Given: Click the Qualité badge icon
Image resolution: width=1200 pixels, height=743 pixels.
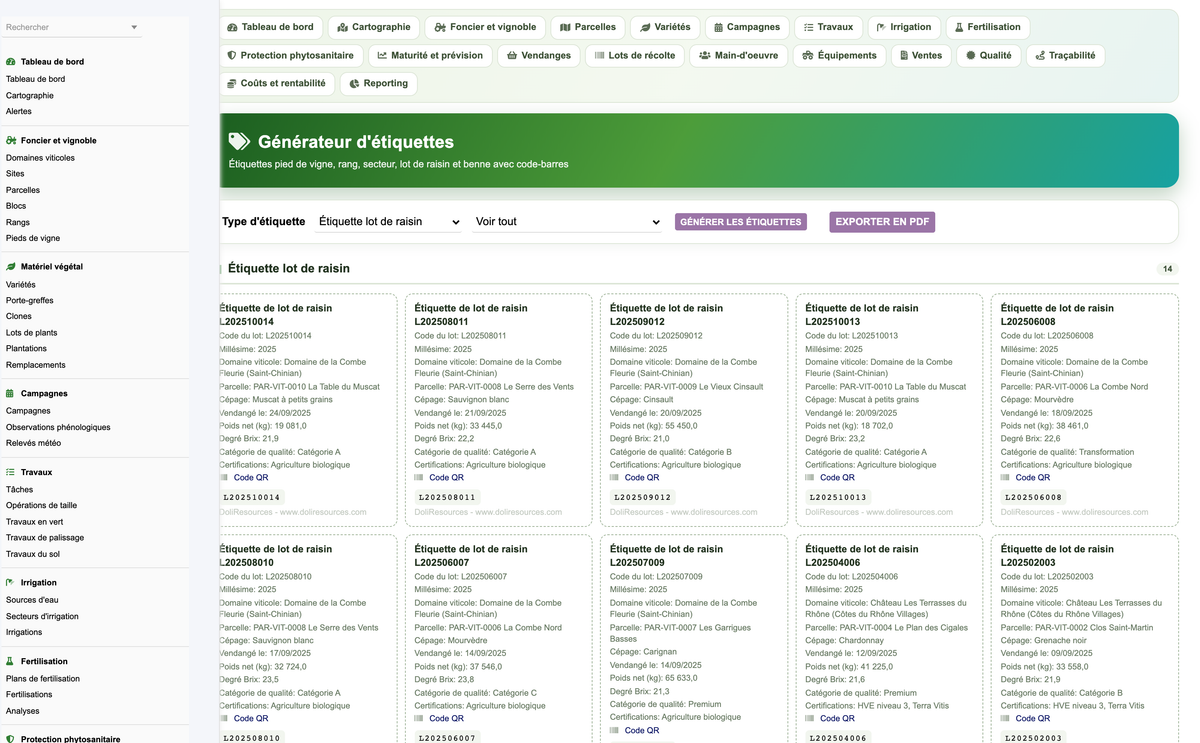Looking at the screenshot, I should tap(970, 56).
